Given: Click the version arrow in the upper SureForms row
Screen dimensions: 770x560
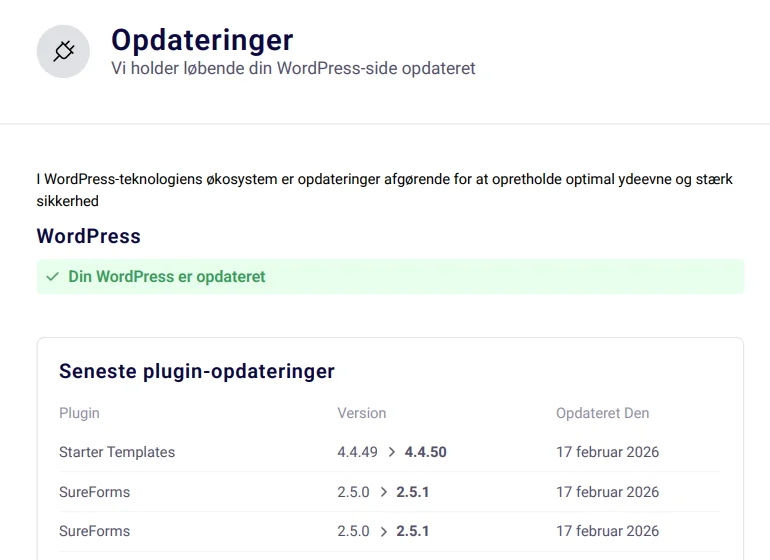Looking at the screenshot, I should [x=383, y=492].
